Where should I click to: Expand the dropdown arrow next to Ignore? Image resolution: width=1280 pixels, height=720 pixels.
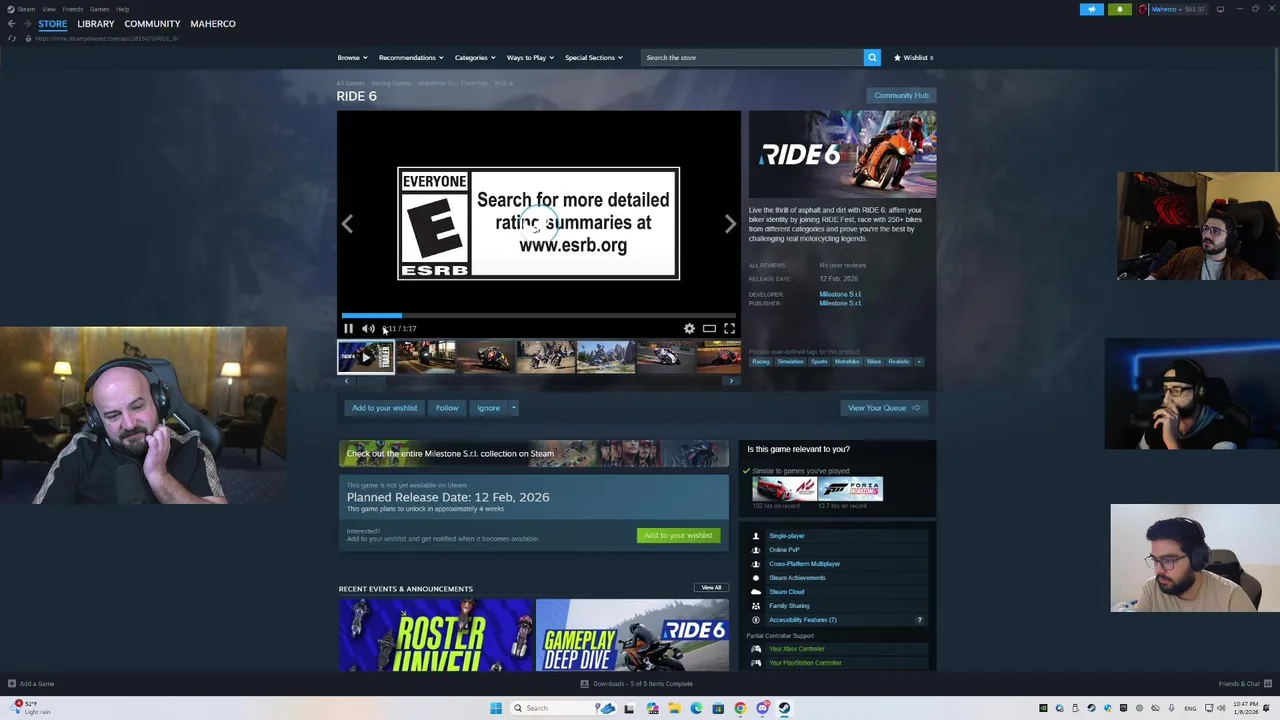click(x=514, y=408)
